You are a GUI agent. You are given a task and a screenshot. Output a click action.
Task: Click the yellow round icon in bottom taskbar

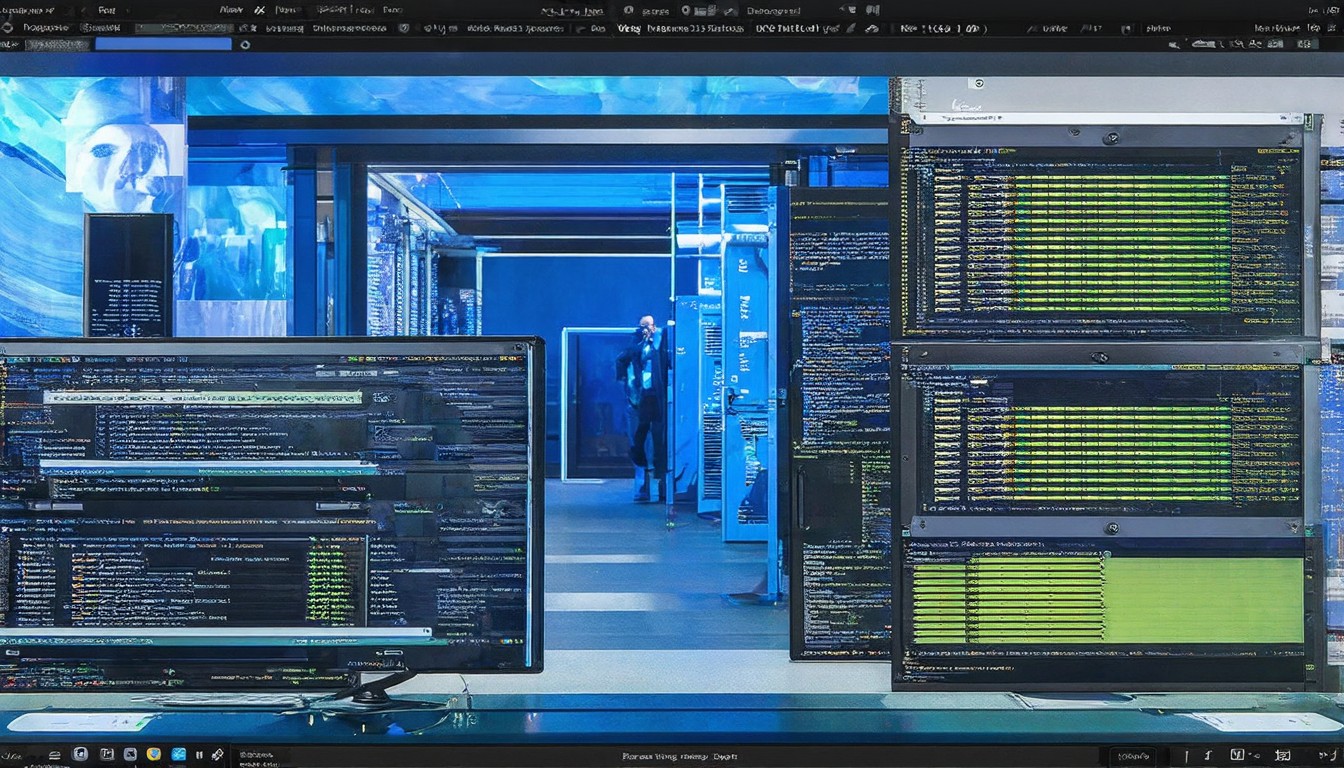(154, 754)
